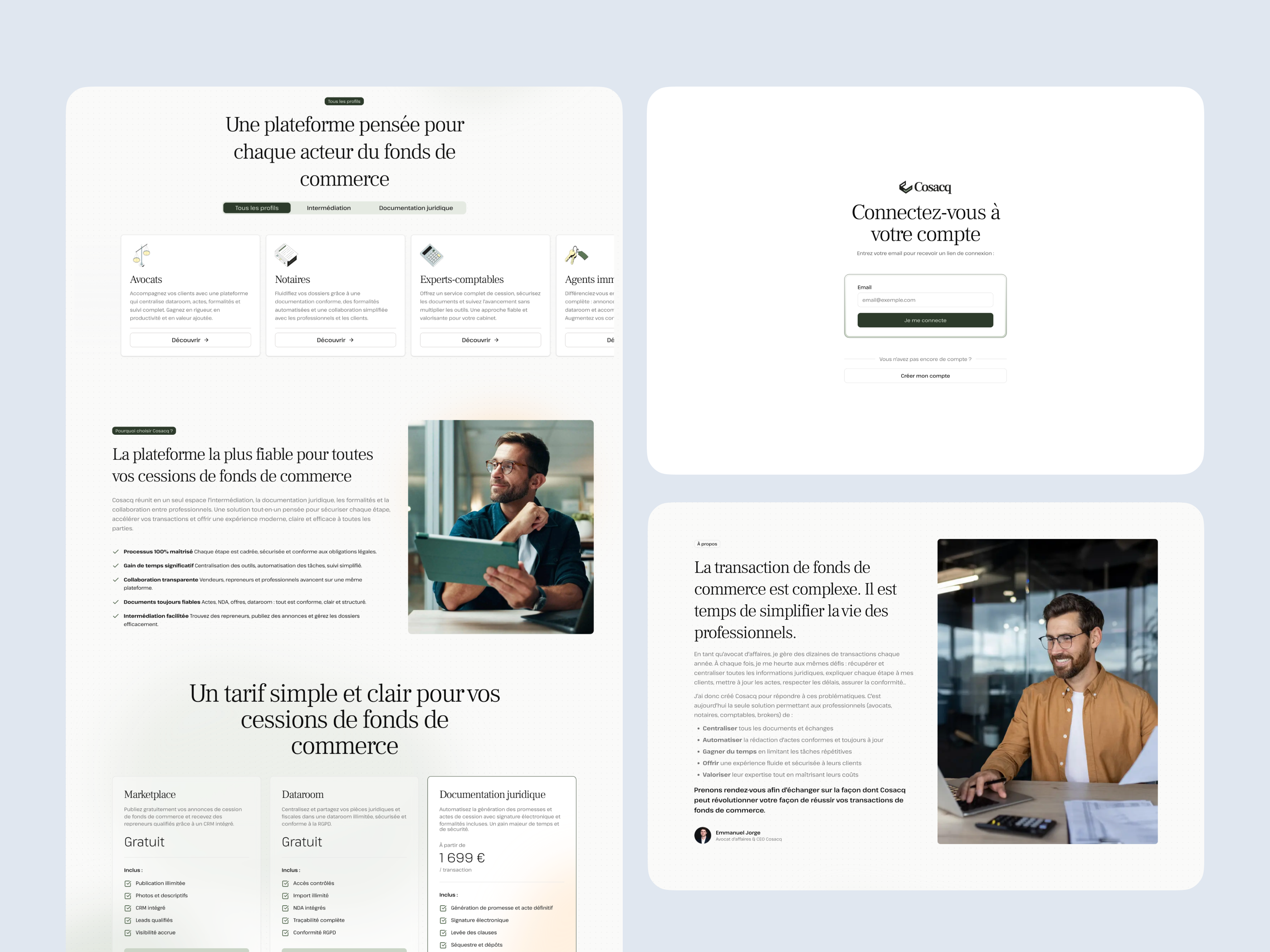Click the Accès contrôlés checkbox
The width and height of the screenshot is (1270, 952).
coord(285,884)
